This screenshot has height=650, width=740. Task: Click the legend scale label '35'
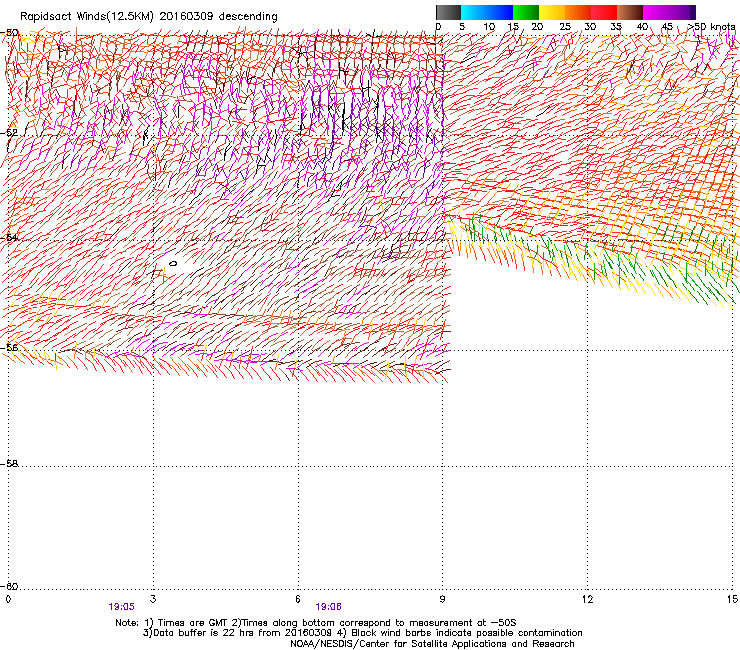tap(616, 27)
